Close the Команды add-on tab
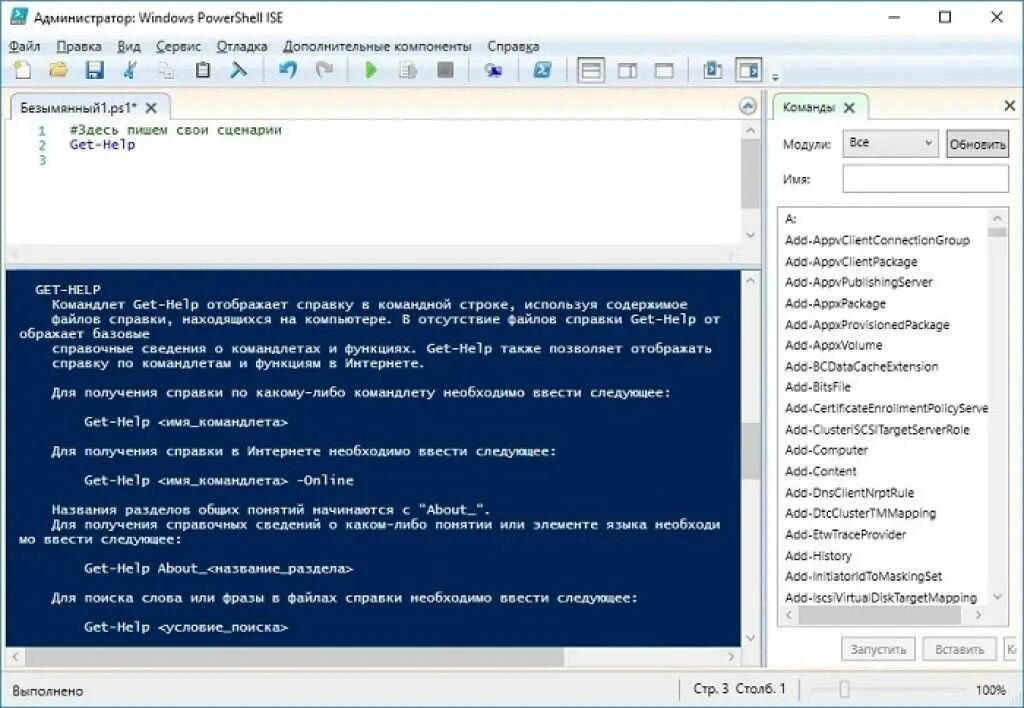The width and height of the screenshot is (1024, 708). 849,108
